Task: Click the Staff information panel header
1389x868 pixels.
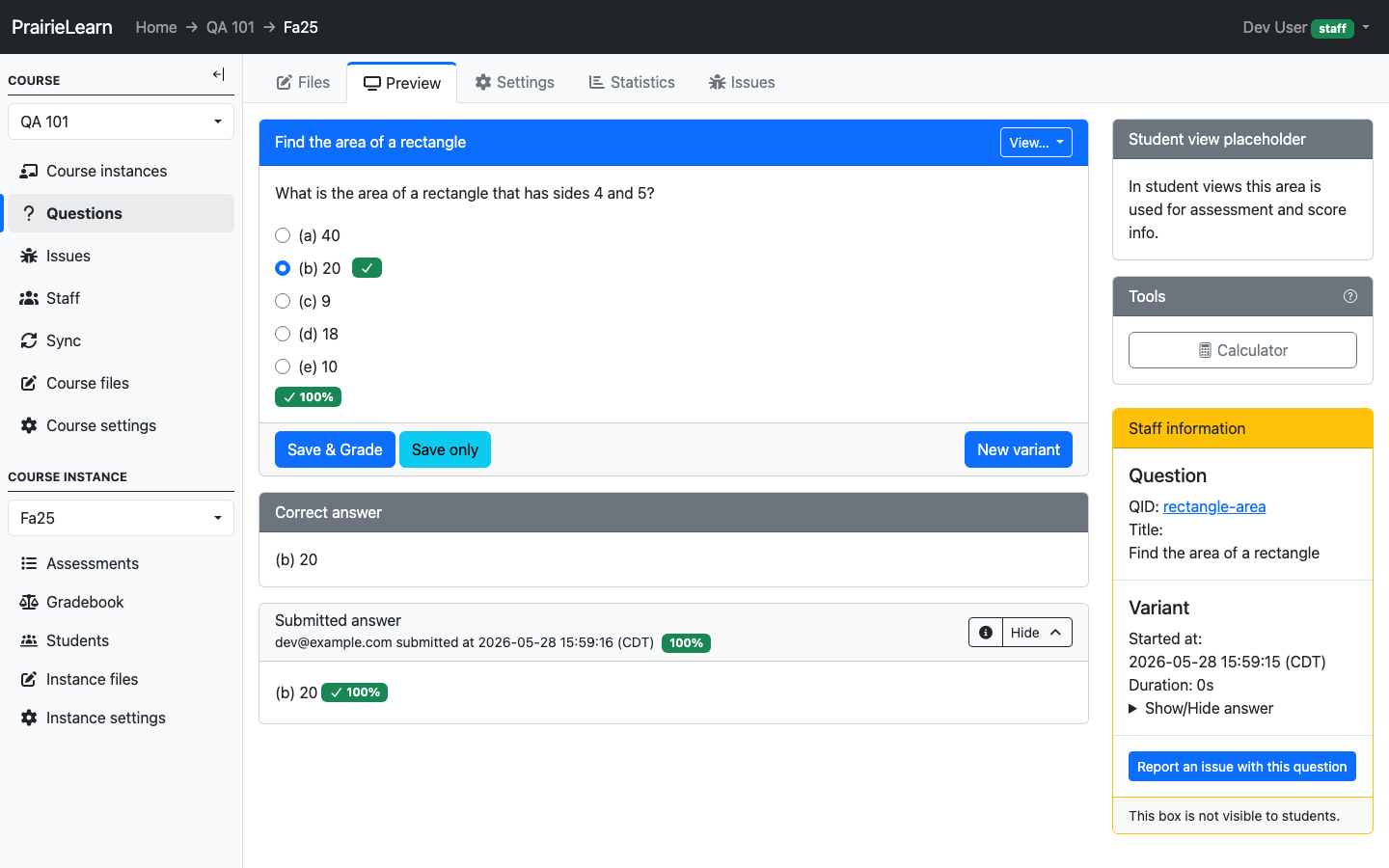Action: (1242, 428)
